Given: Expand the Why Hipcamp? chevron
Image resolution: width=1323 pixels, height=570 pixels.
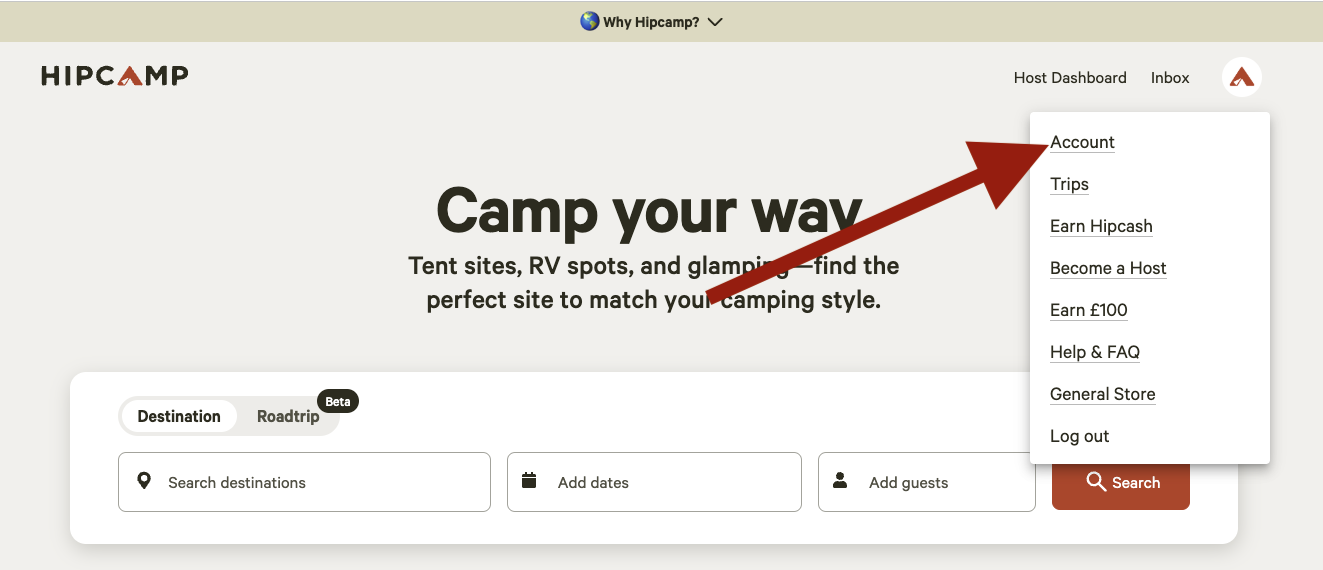Looking at the screenshot, I should tap(715, 22).
